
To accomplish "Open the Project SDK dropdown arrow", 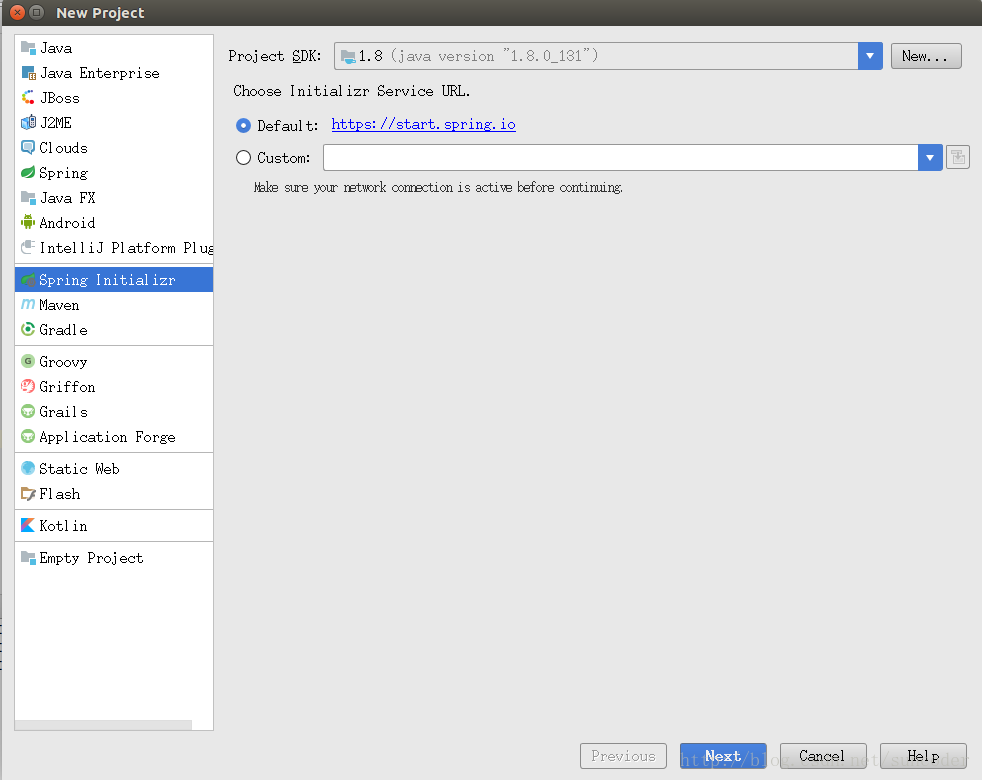I will point(870,56).
